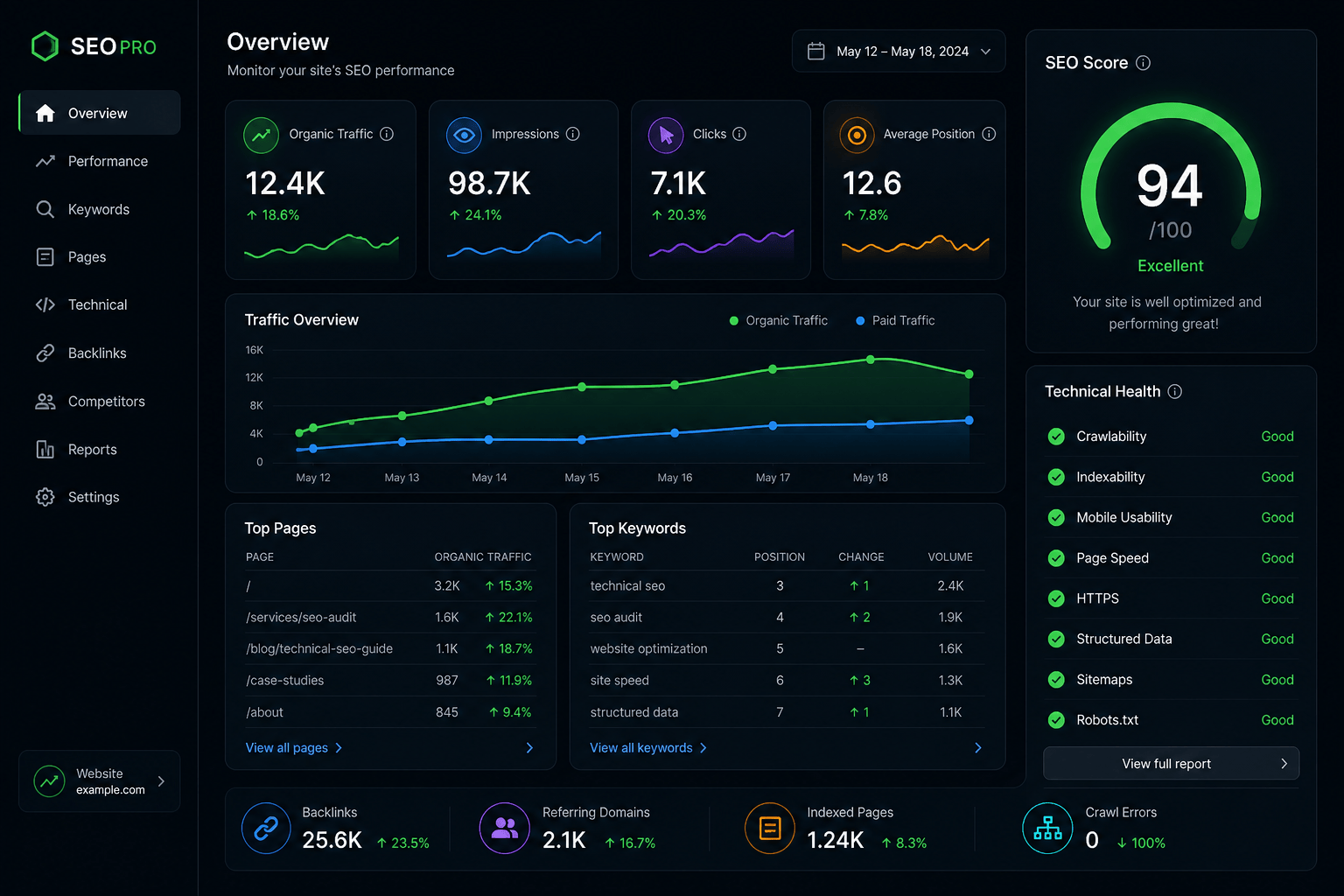Click the 25.6K Backlinks value
Image resolution: width=1344 pixels, height=896 pixels.
coord(332,841)
